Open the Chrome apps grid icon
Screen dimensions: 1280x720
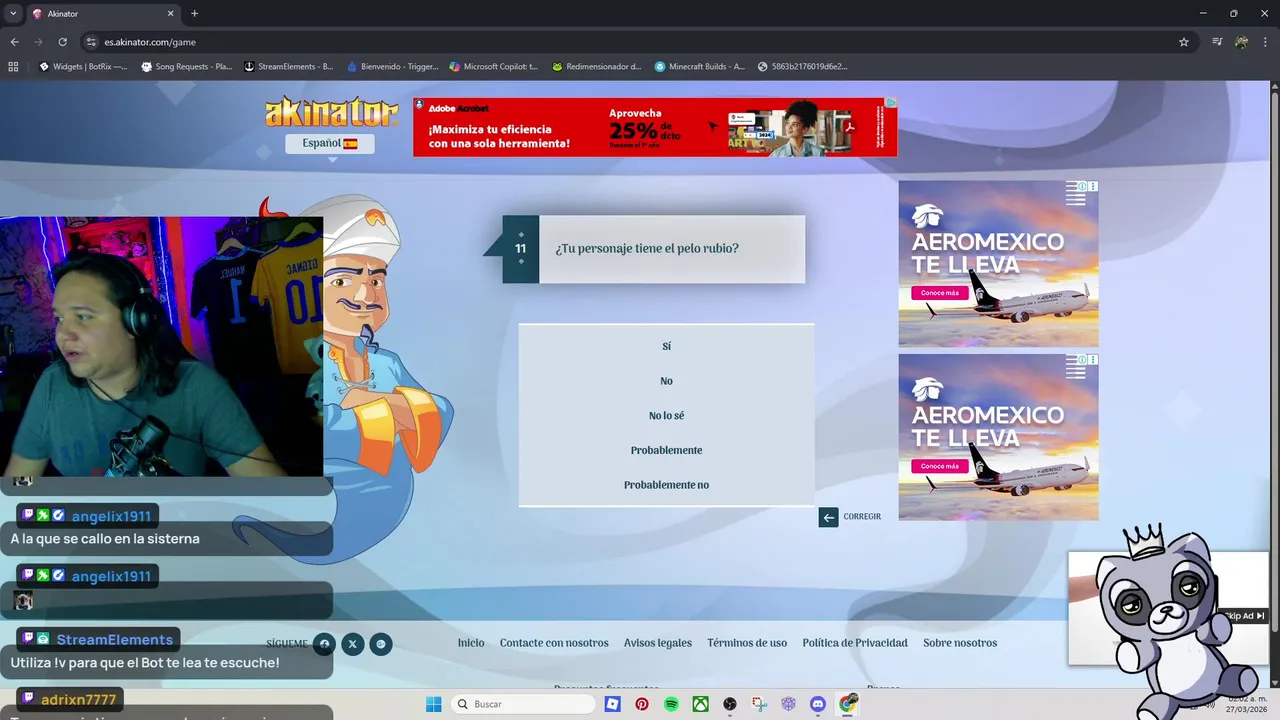(x=13, y=67)
